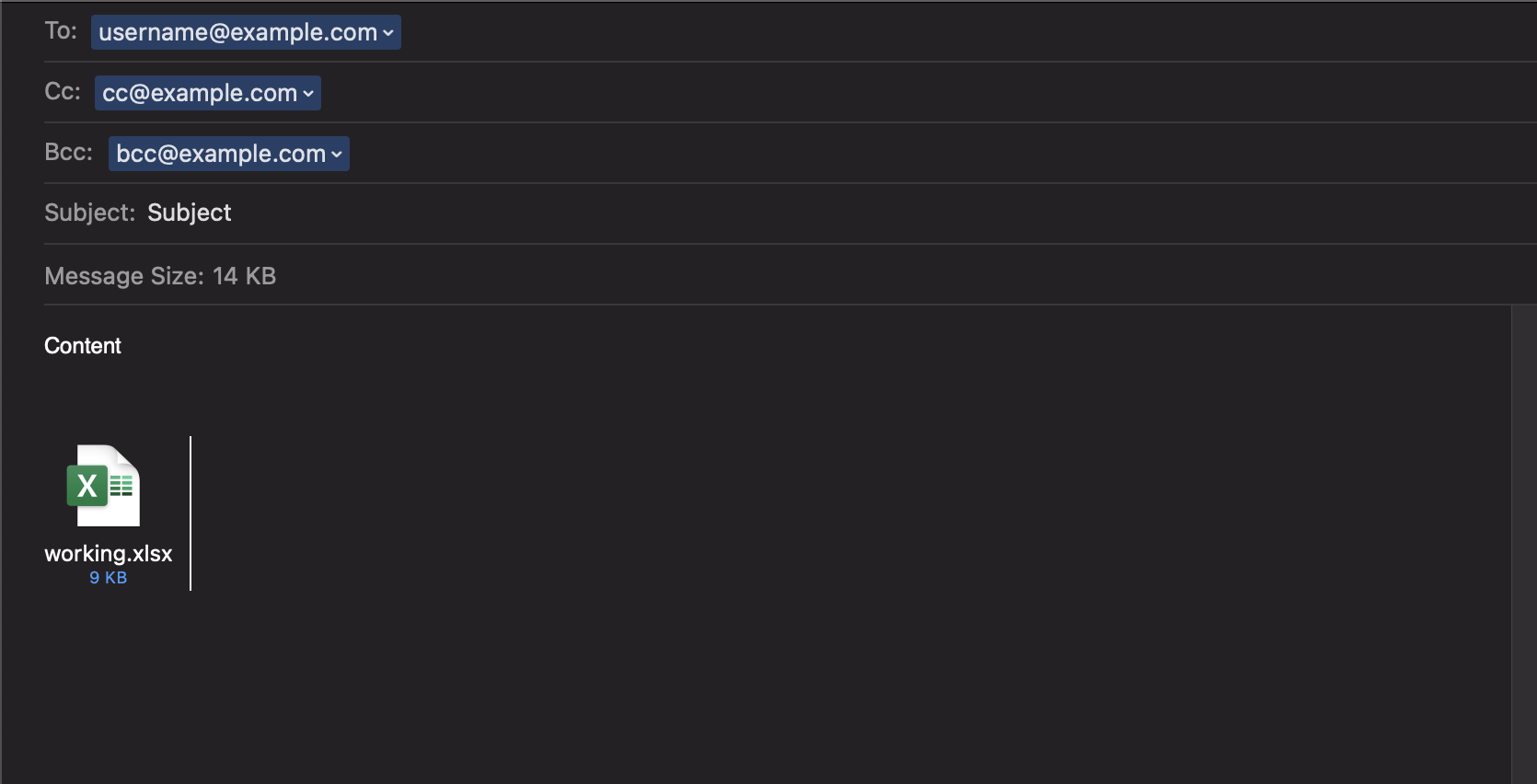Select the cc@example.com recipient token
This screenshot has height=784, width=1537.
208,93
